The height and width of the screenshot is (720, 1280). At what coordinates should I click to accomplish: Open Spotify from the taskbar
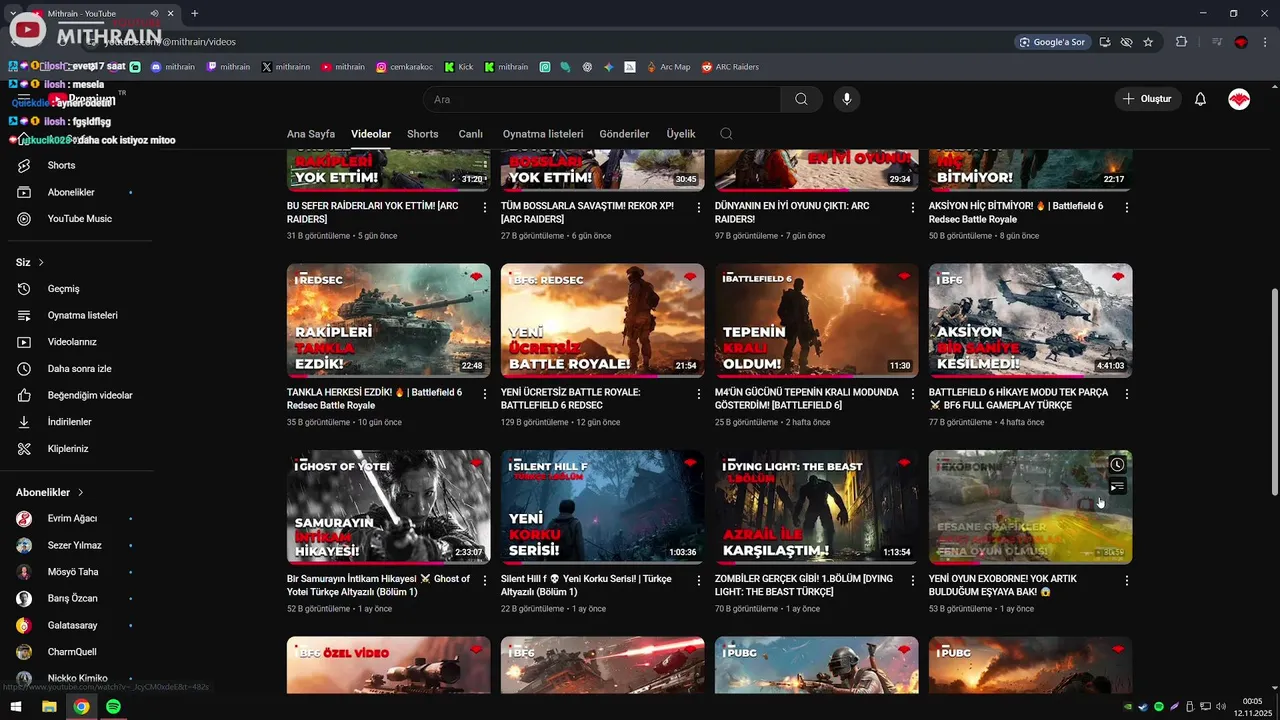113,707
